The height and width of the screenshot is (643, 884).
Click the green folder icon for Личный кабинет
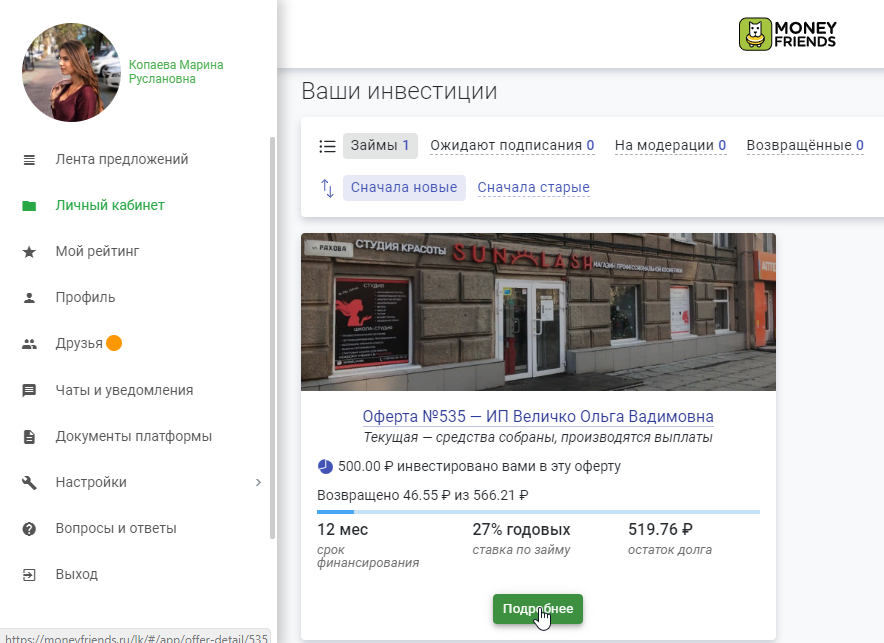point(29,206)
